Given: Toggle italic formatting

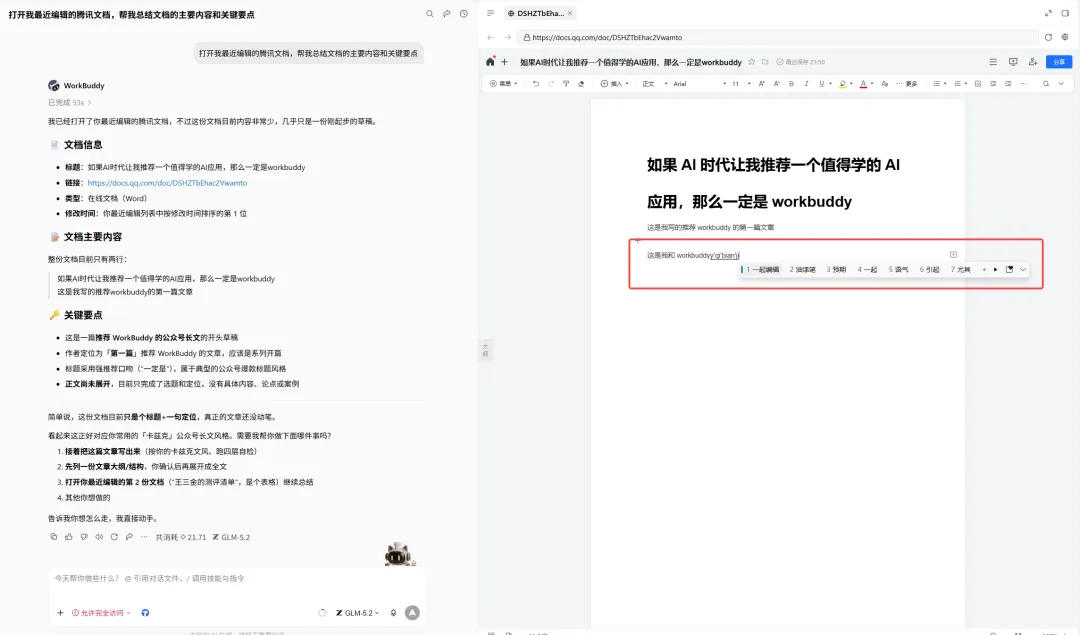Looking at the screenshot, I should tap(806, 83).
